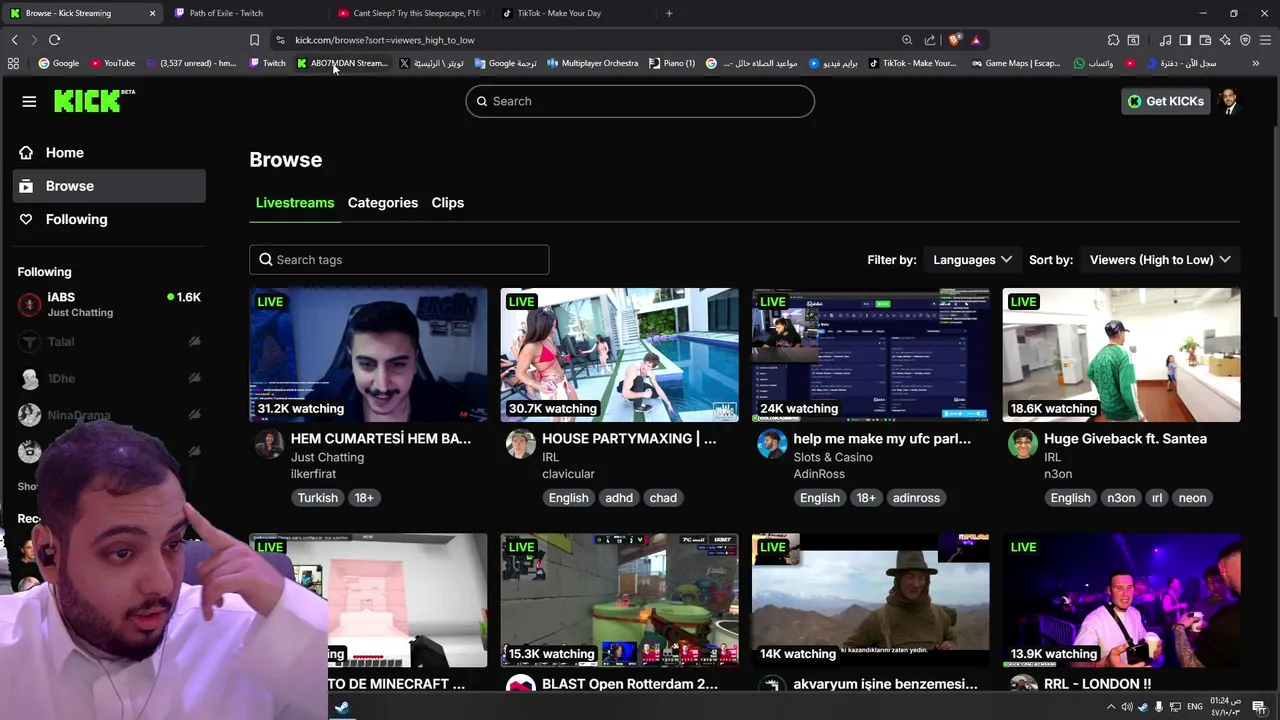Screen dimensions: 1280x720
Task: Open the Languages filter dropdown
Action: [972, 260]
